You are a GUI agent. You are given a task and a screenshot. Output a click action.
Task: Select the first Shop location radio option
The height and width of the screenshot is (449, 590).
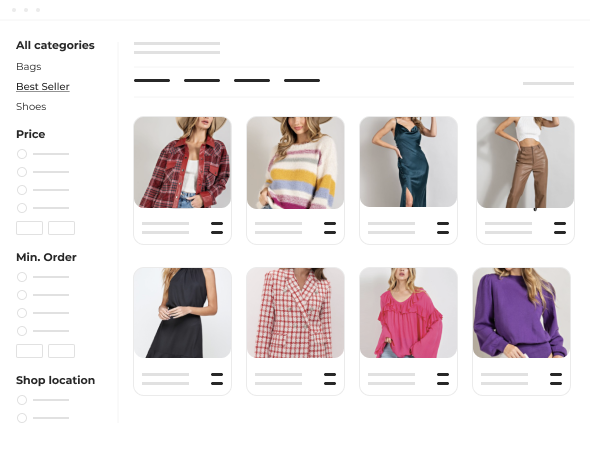(x=22, y=400)
